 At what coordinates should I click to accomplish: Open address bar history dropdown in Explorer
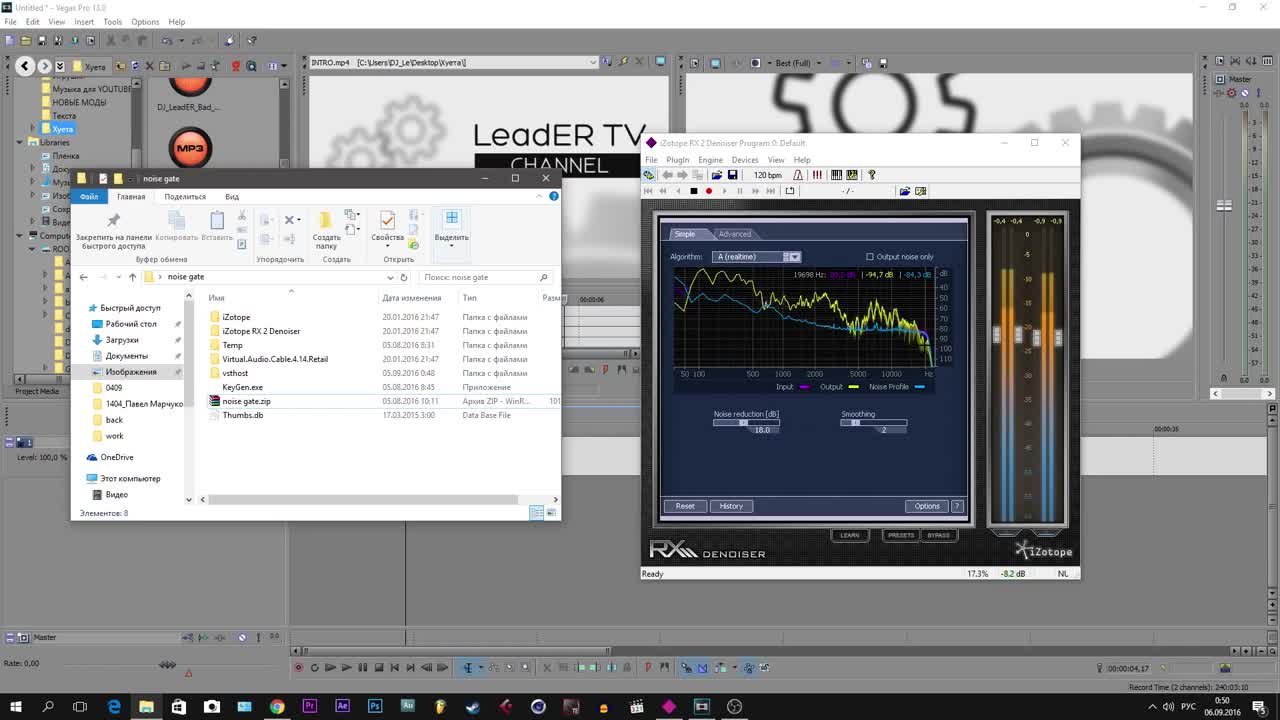click(x=390, y=277)
